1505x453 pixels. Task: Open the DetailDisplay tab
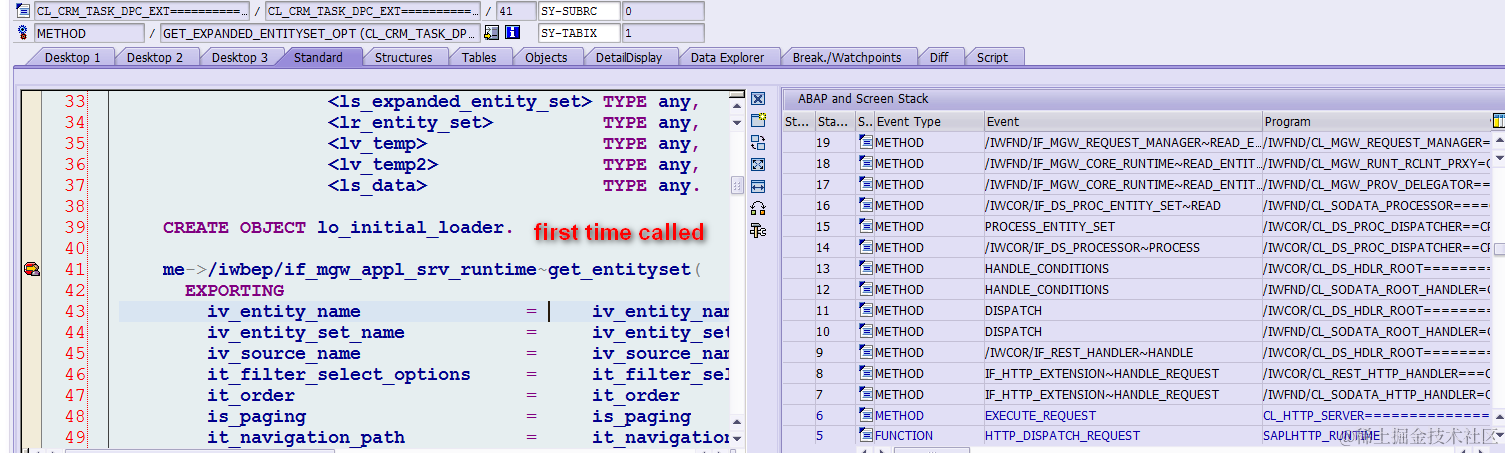pyautogui.click(x=629, y=57)
